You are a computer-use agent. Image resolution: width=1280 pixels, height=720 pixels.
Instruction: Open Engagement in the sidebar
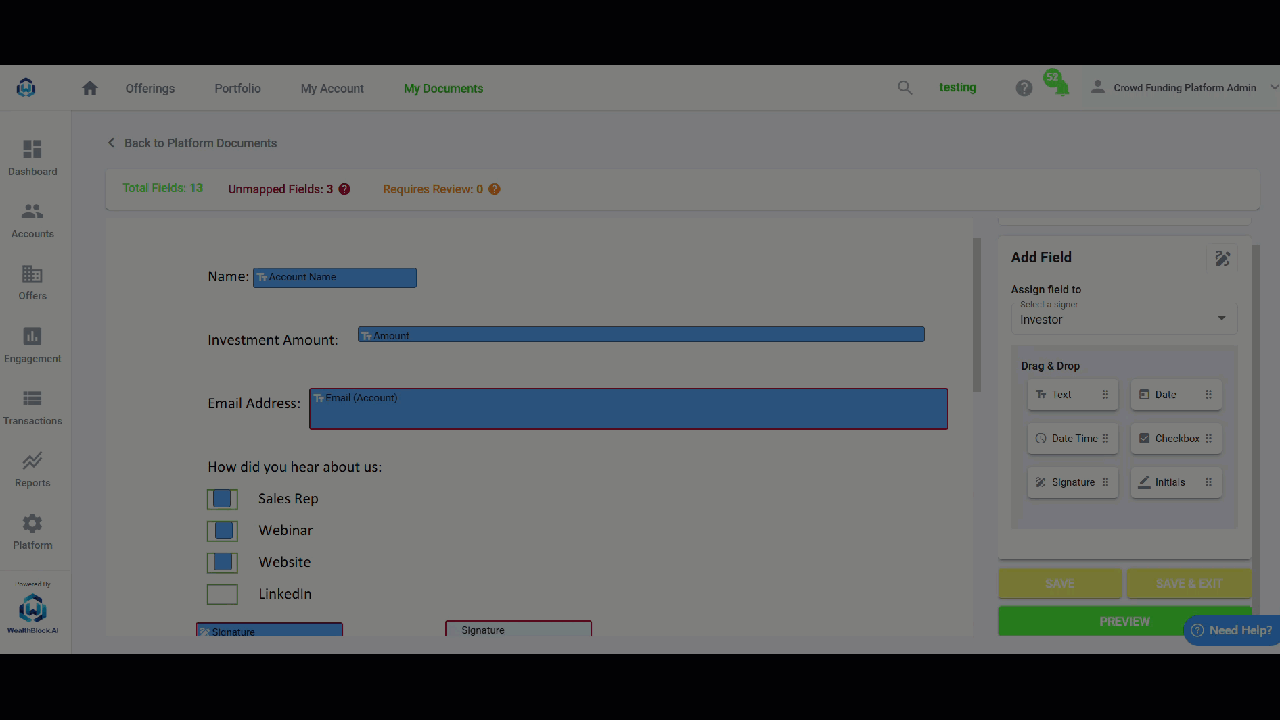[33, 345]
